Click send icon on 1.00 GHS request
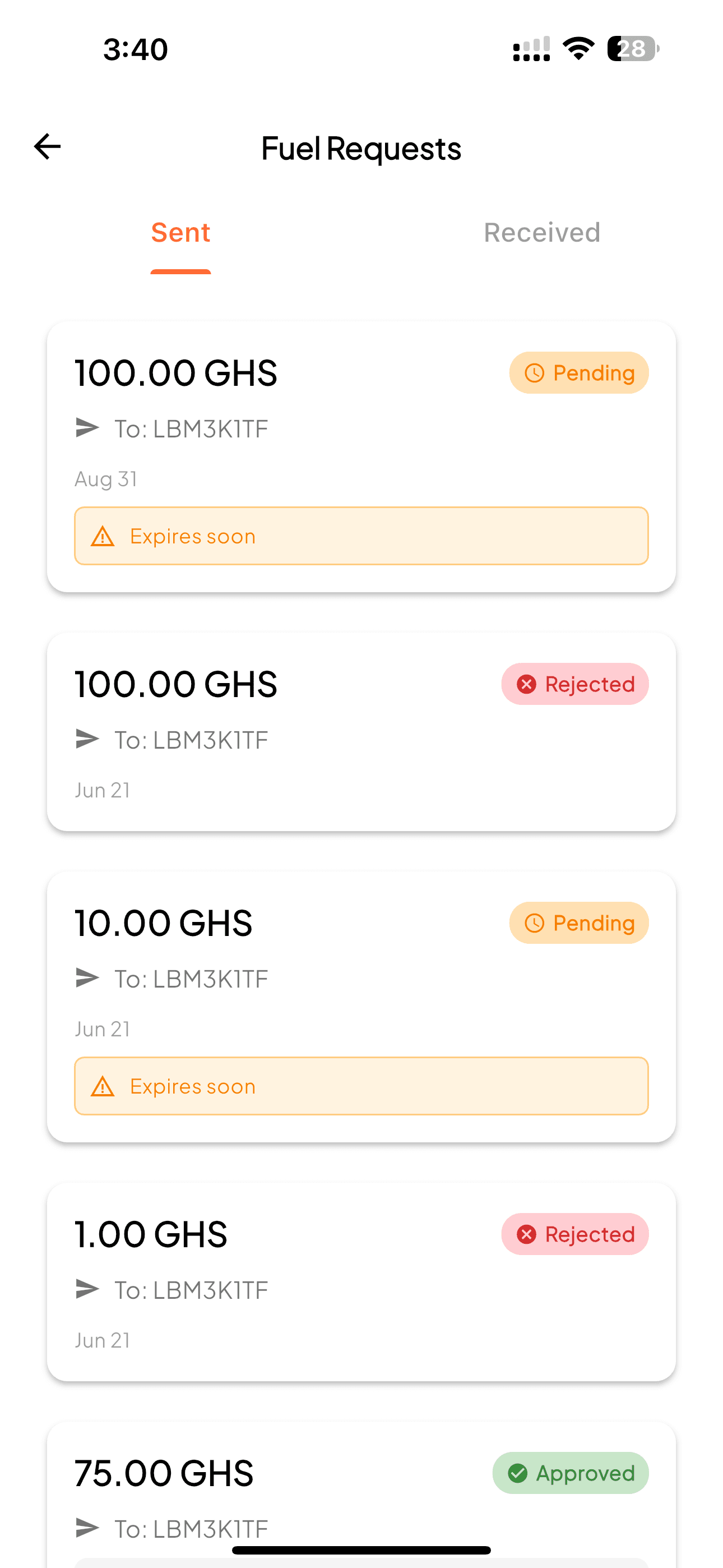The height and width of the screenshot is (1568, 723). click(87, 1289)
